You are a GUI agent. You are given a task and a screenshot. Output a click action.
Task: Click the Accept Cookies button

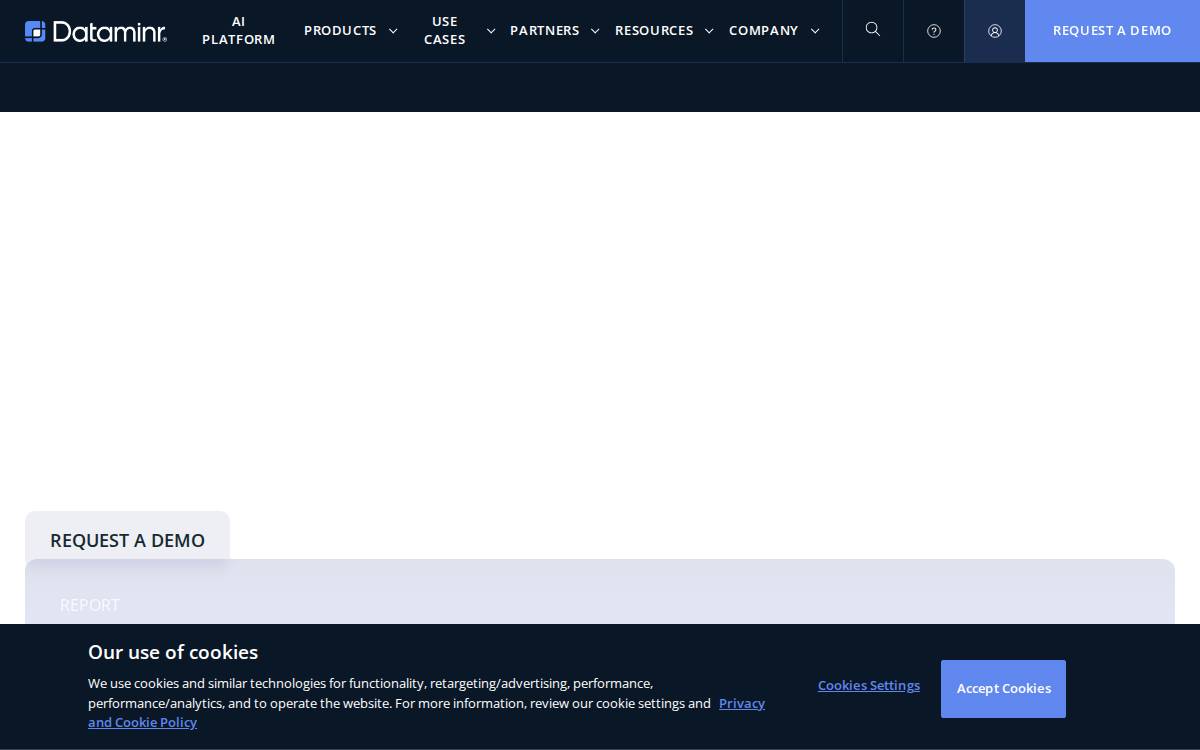click(1003, 688)
